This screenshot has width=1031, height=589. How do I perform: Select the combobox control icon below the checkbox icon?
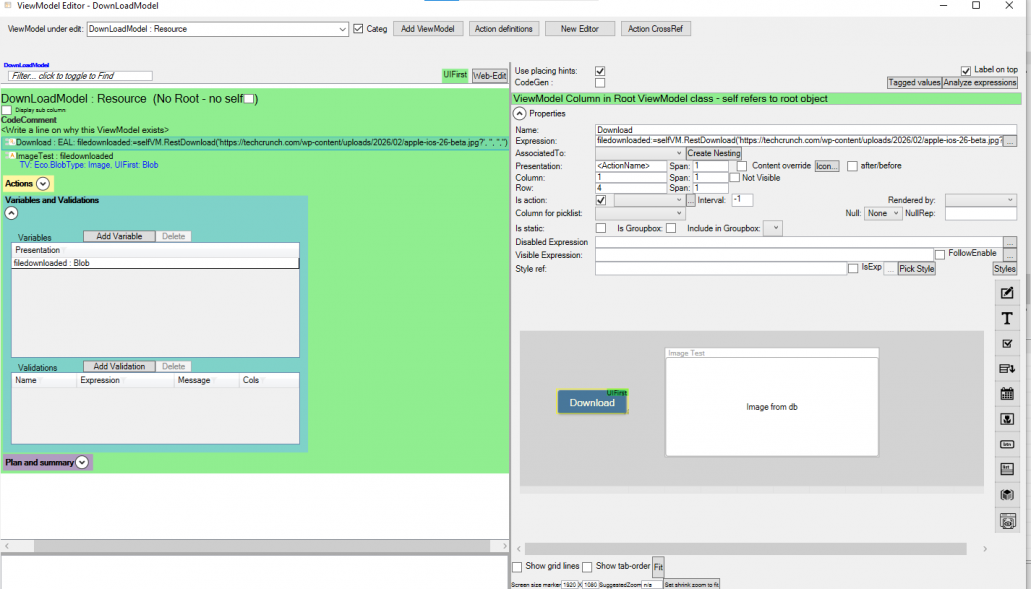tap(1007, 368)
